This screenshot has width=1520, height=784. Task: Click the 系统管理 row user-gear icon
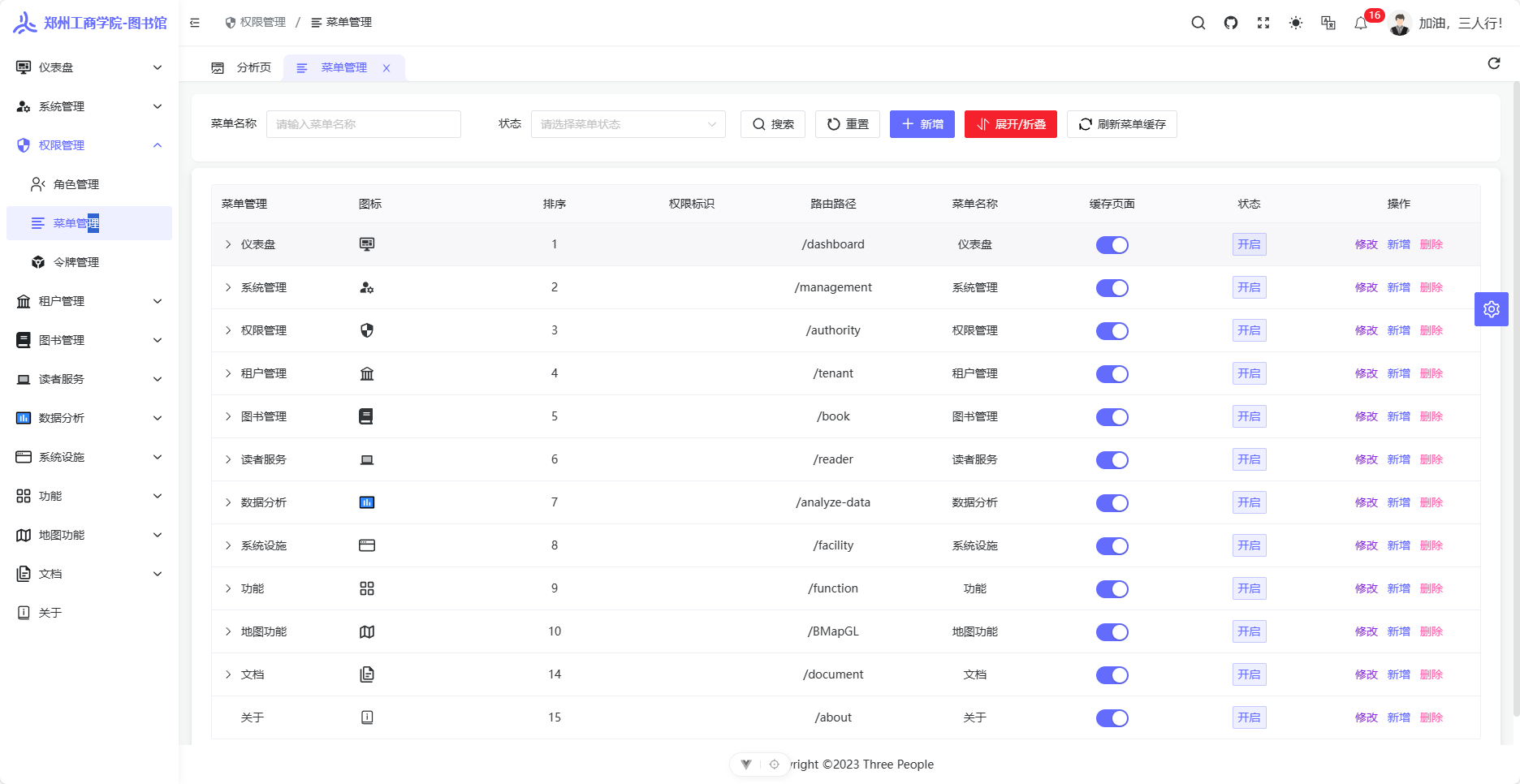tap(367, 287)
